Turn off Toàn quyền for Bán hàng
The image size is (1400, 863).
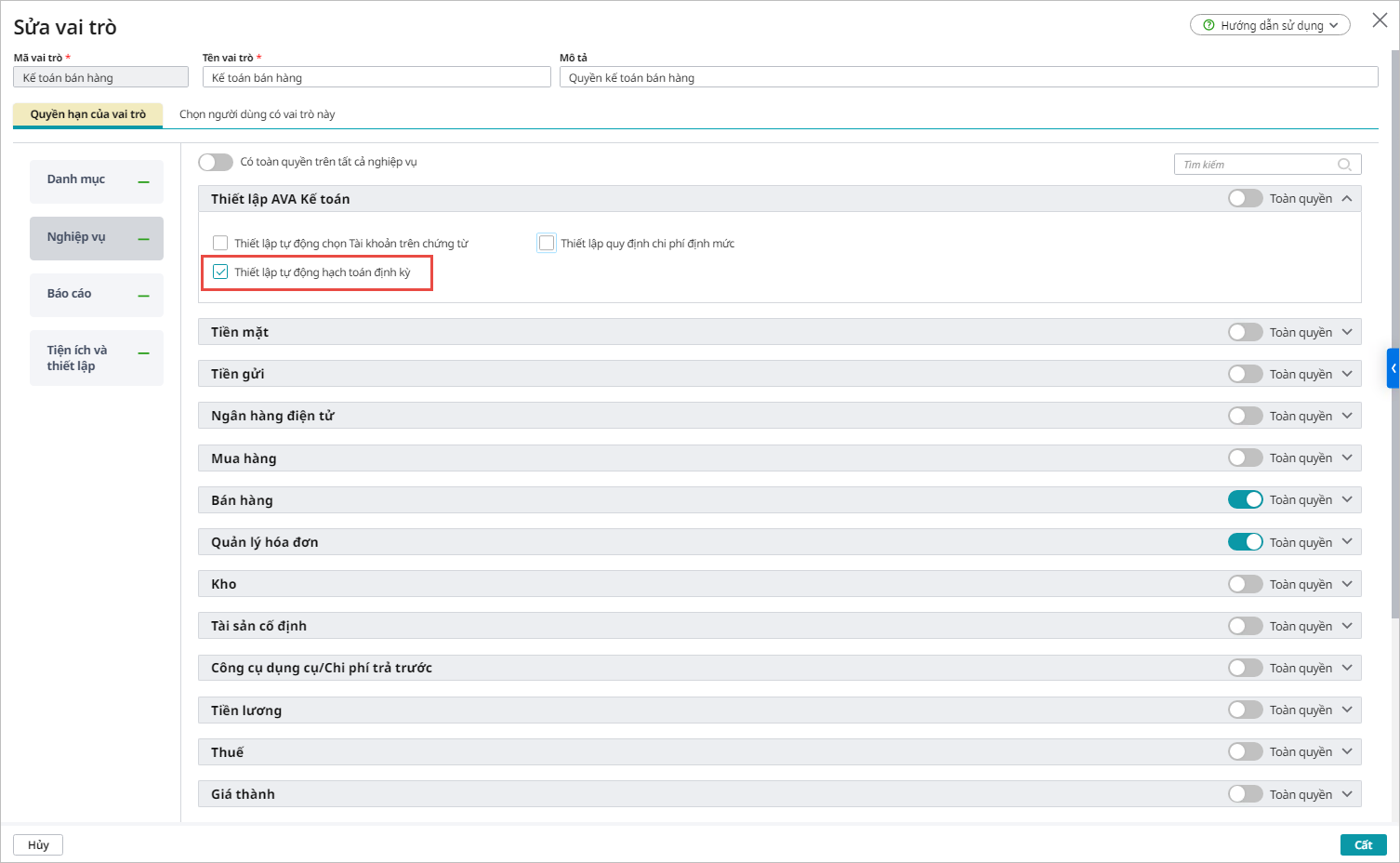click(1245, 500)
